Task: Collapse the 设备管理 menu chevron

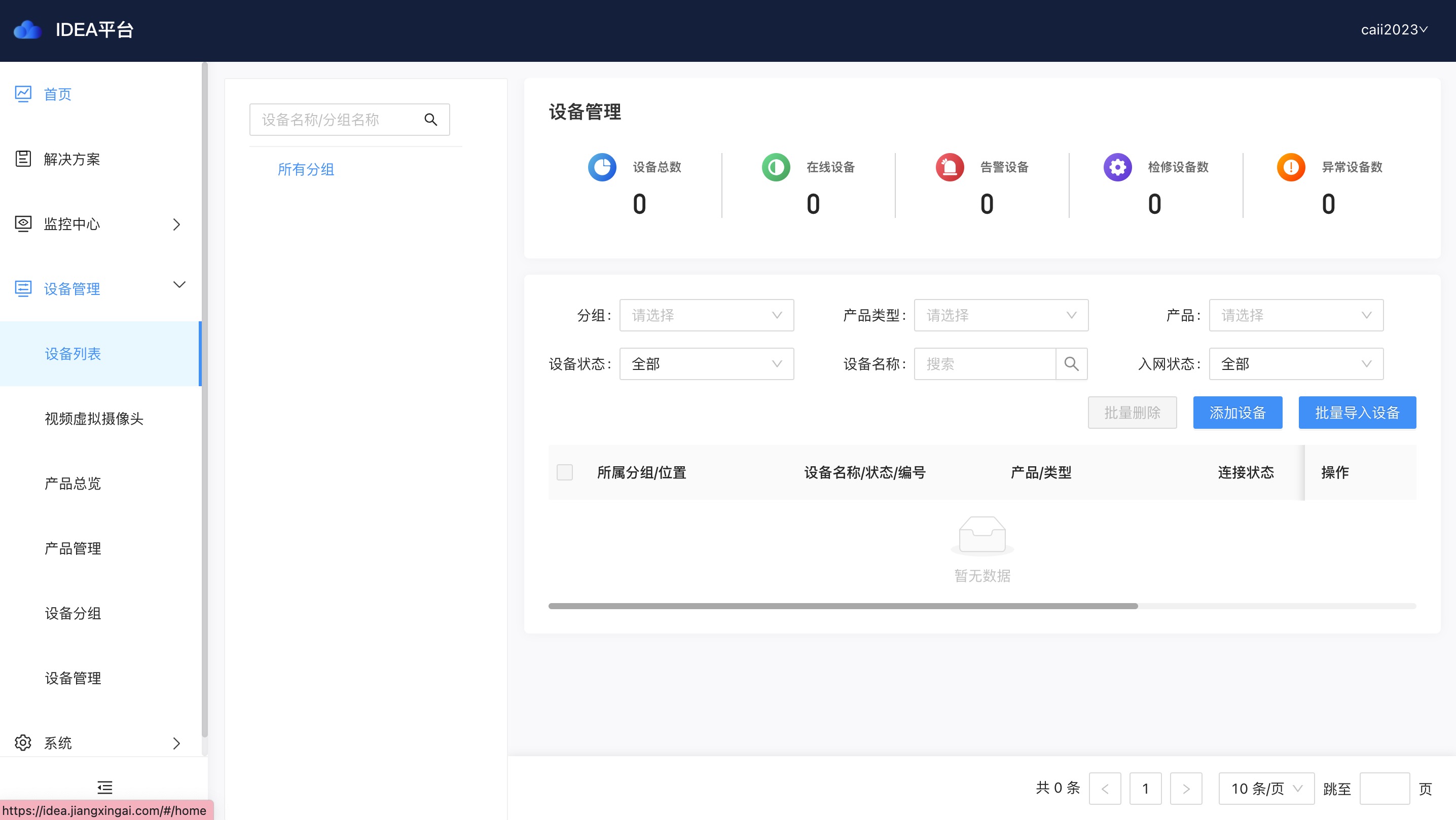Action: point(179,285)
